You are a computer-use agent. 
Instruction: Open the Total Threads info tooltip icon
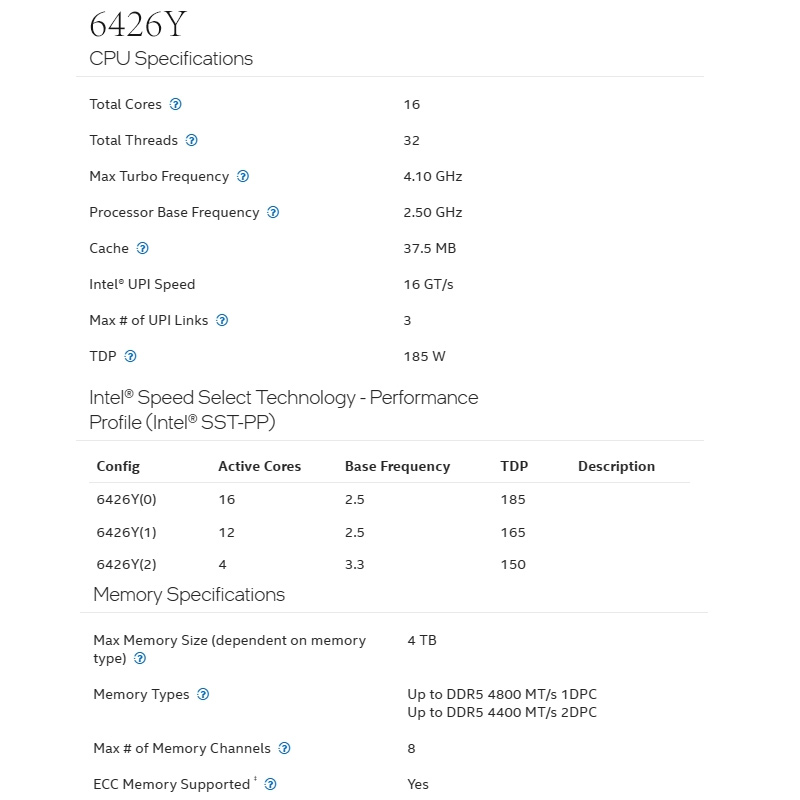coord(191,140)
